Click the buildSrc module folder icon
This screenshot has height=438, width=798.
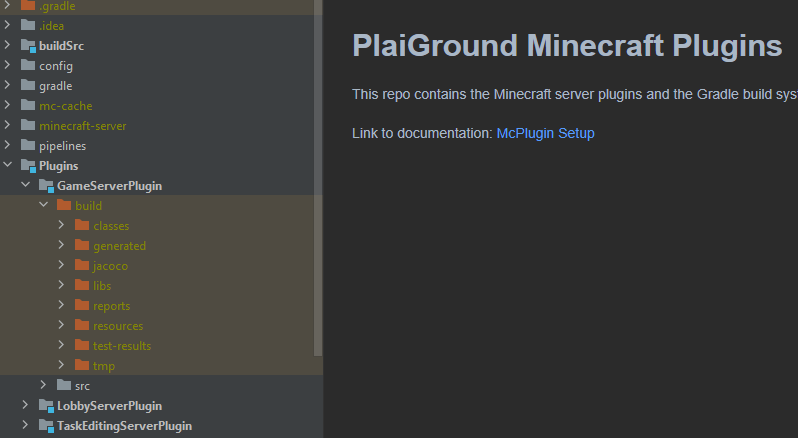[28, 46]
